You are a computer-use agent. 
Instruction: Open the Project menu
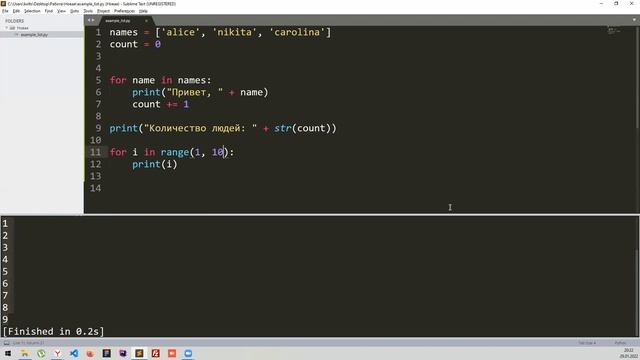(x=103, y=11)
